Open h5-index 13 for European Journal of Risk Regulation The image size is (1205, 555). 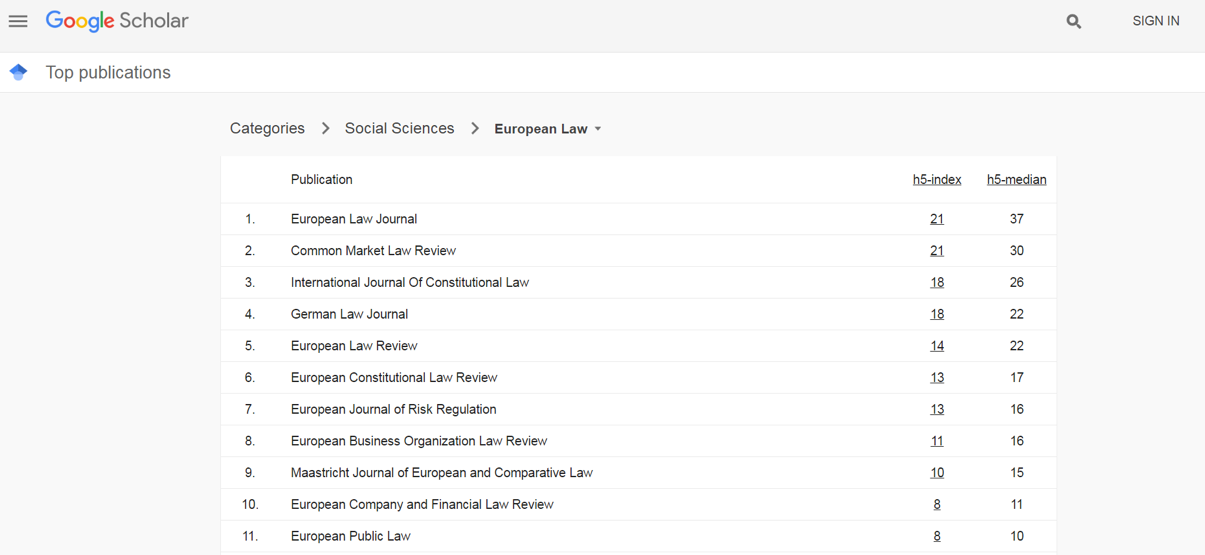(x=937, y=409)
